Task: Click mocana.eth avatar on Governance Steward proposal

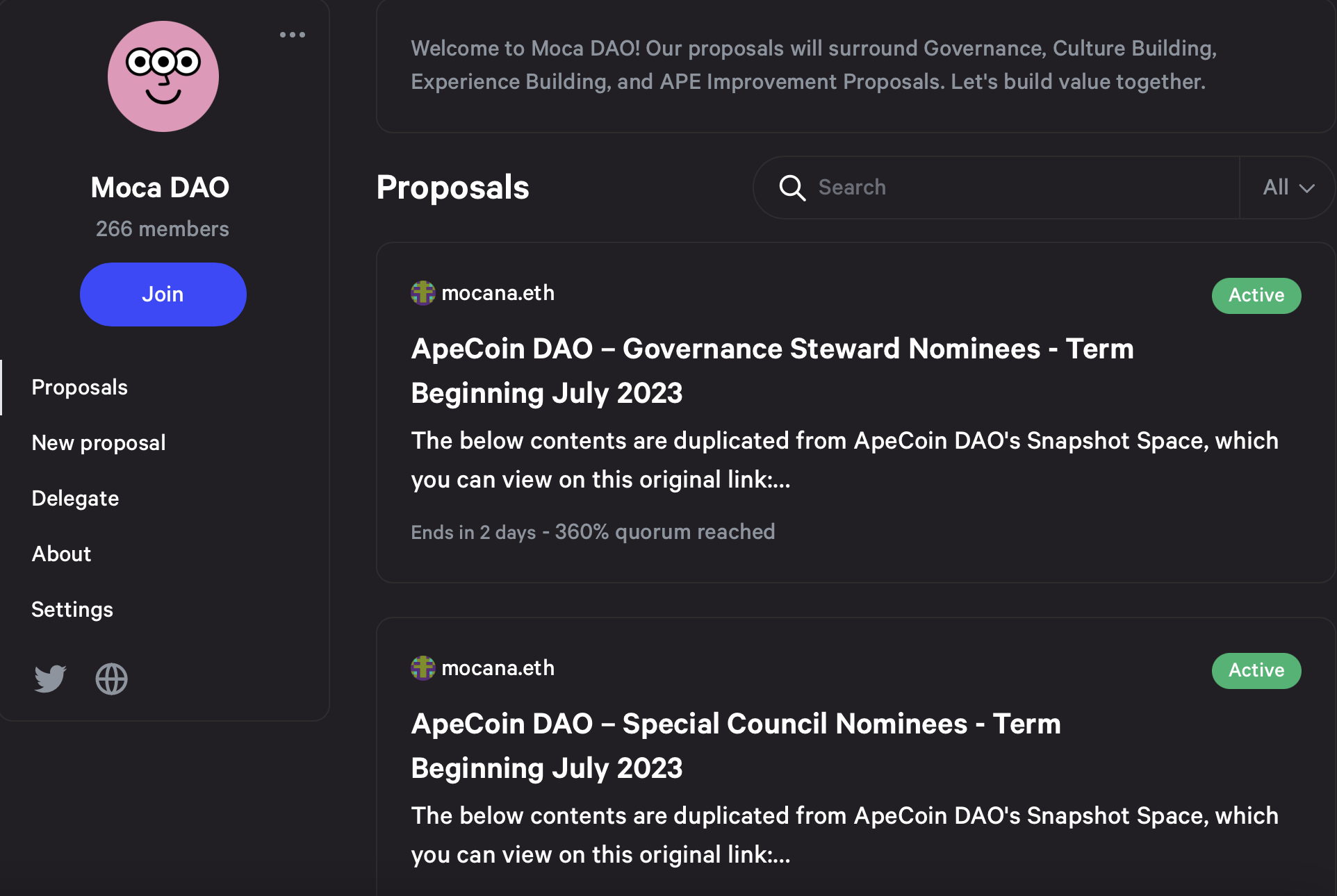Action: point(423,293)
